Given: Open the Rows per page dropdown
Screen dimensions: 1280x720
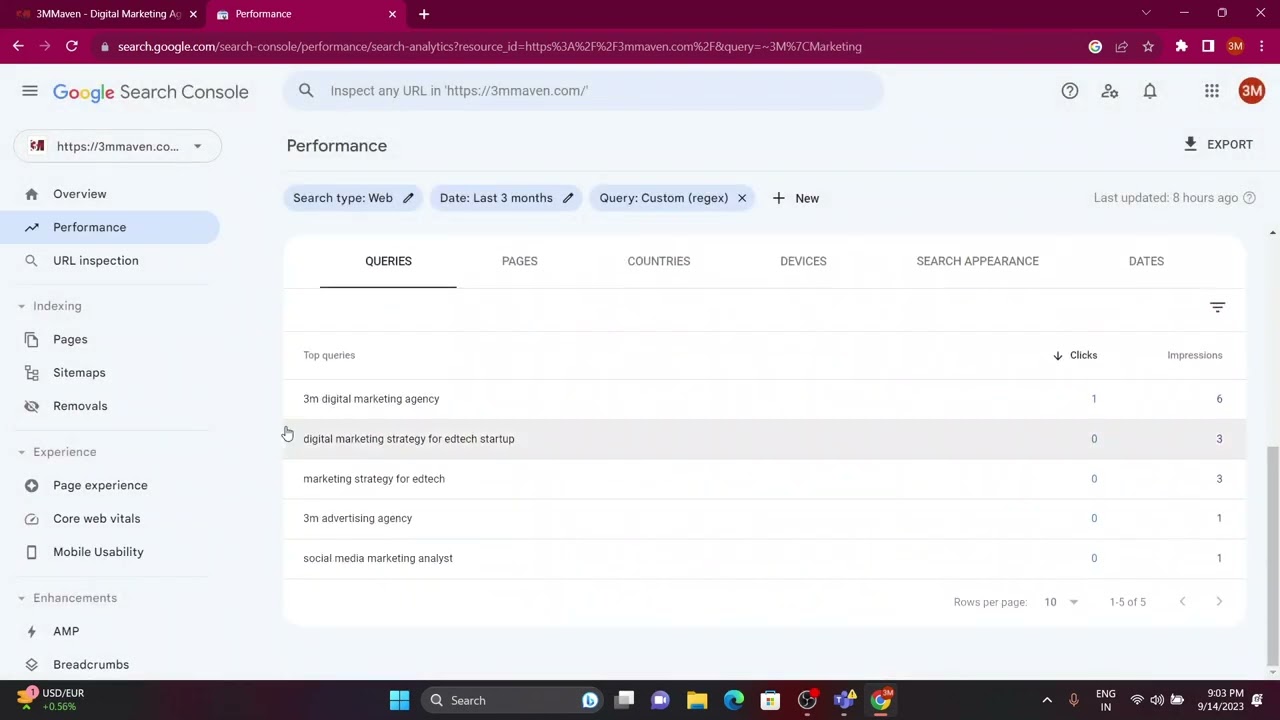Looking at the screenshot, I should coord(1061,602).
